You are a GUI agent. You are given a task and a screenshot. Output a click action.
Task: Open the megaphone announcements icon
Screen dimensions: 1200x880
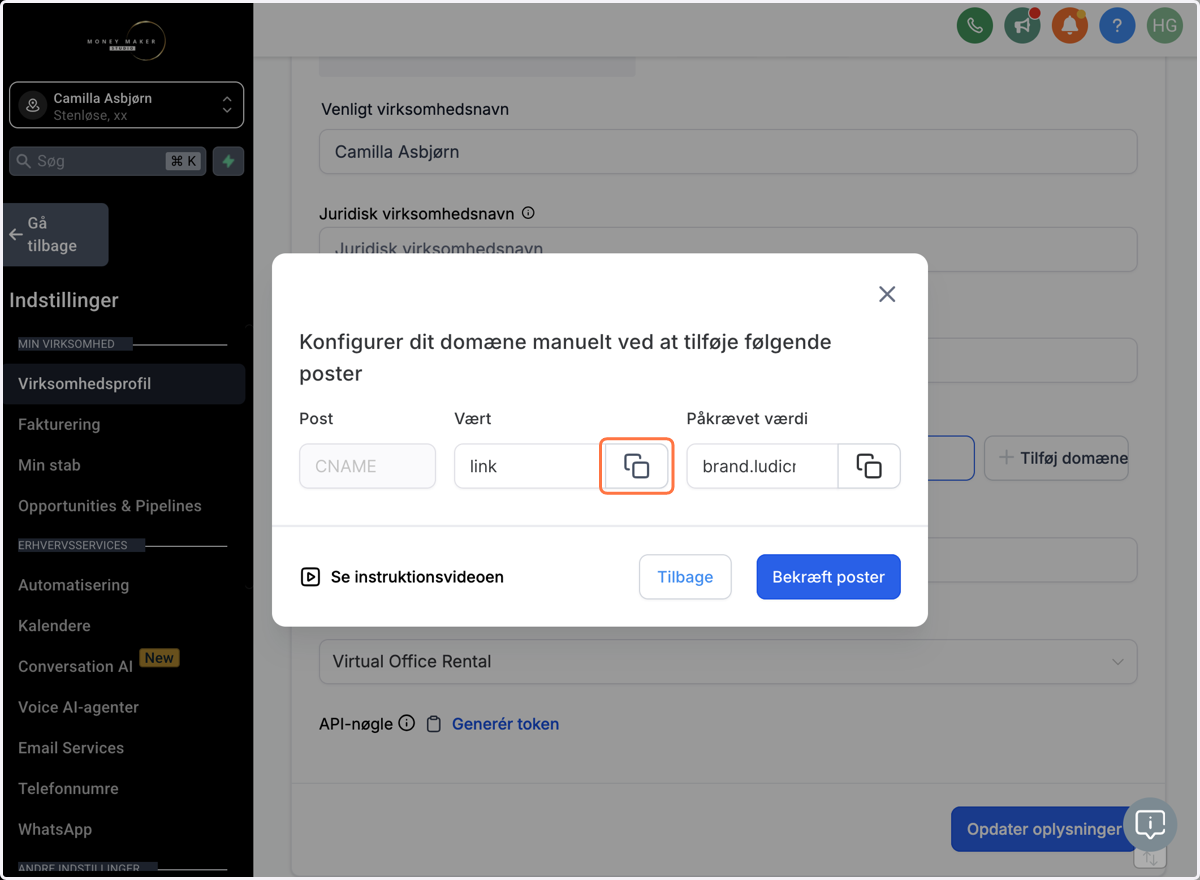click(x=1022, y=26)
